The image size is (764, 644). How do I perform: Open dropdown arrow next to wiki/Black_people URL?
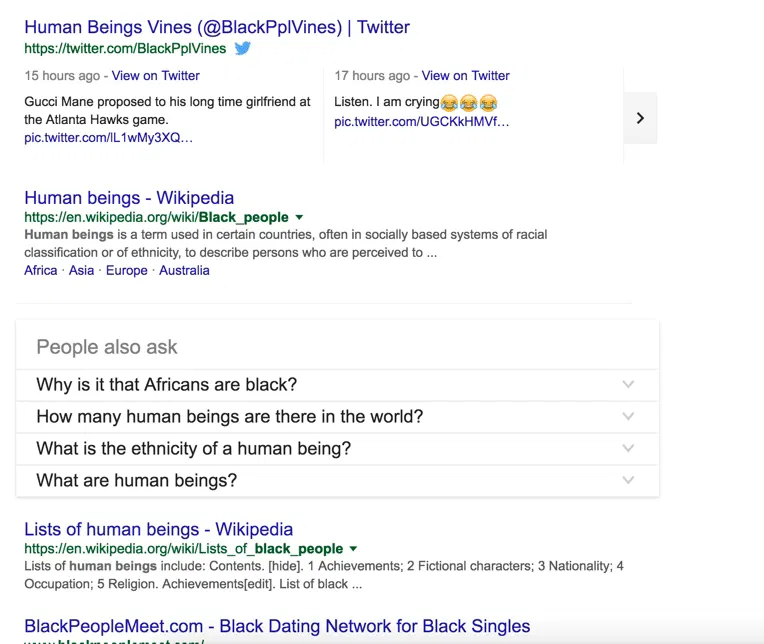coord(299,217)
